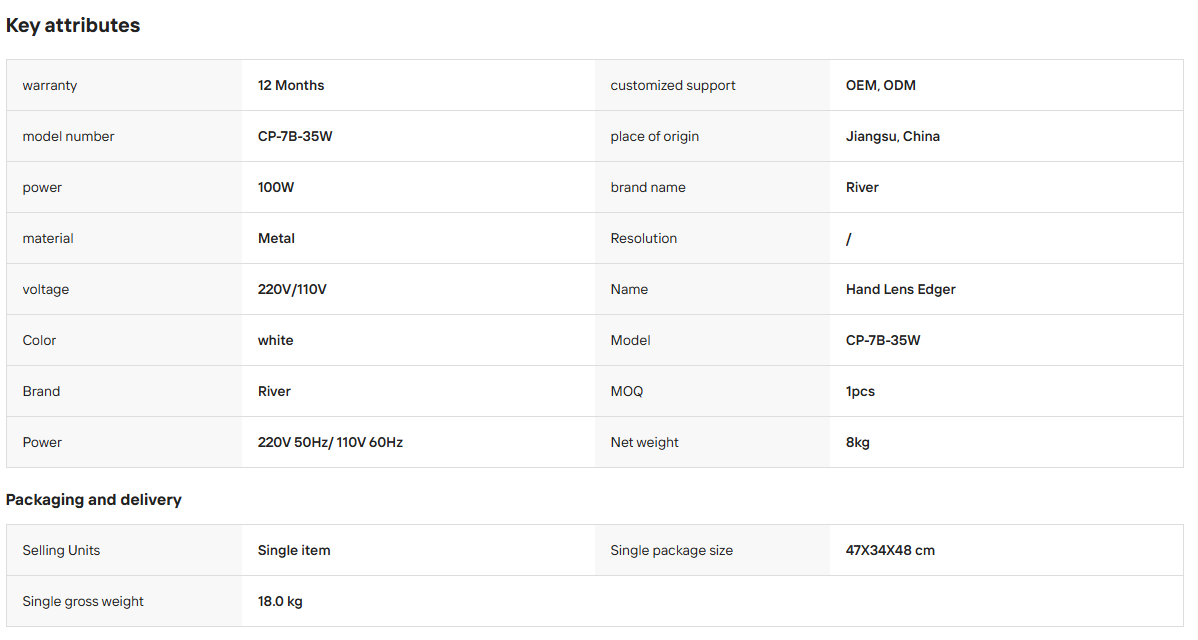Click the Packaging and delivery heading

pyautogui.click(x=93, y=499)
